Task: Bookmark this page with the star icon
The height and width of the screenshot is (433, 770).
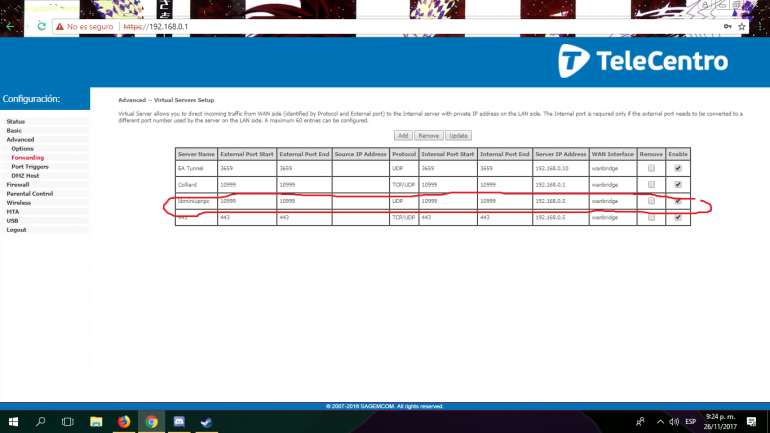Action: [742, 27]
